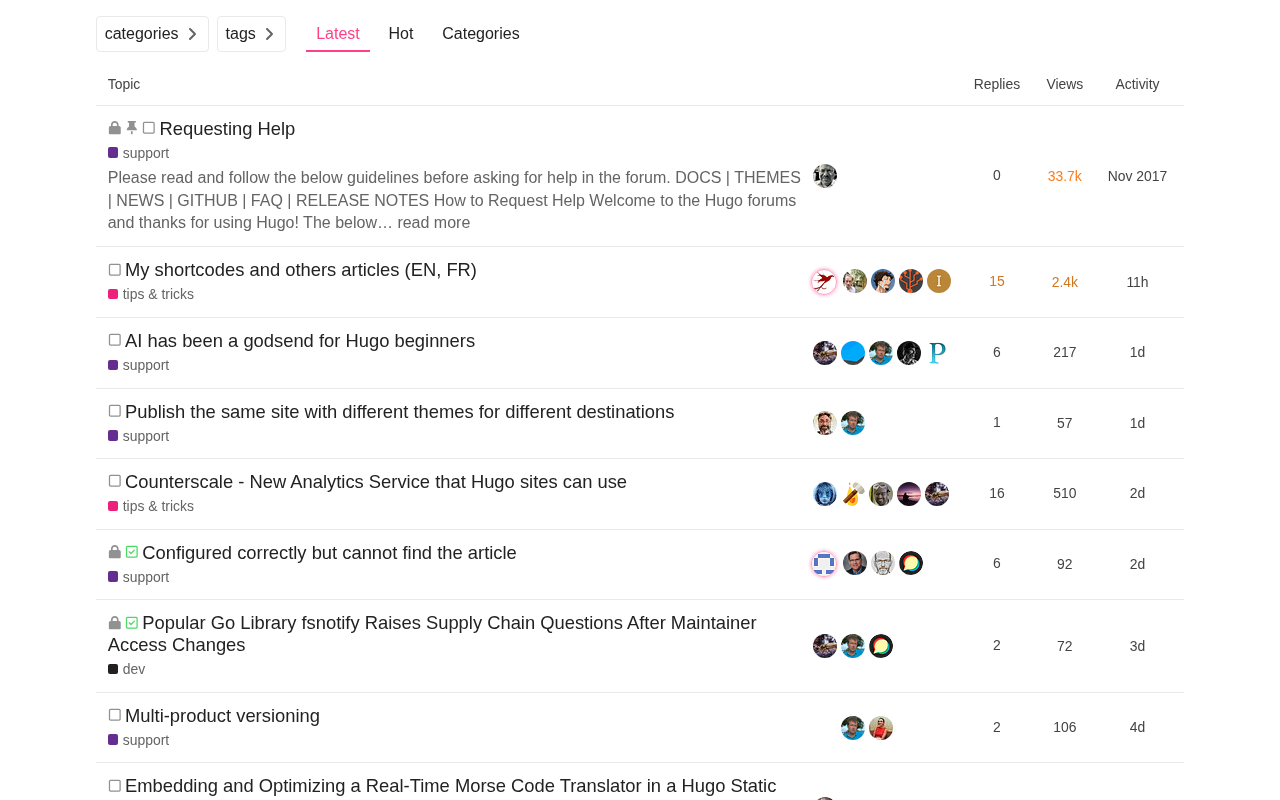Viewport: 1280px width, 800px height.
Task: Switch to the Categories tab
Action: click(481, 34)
